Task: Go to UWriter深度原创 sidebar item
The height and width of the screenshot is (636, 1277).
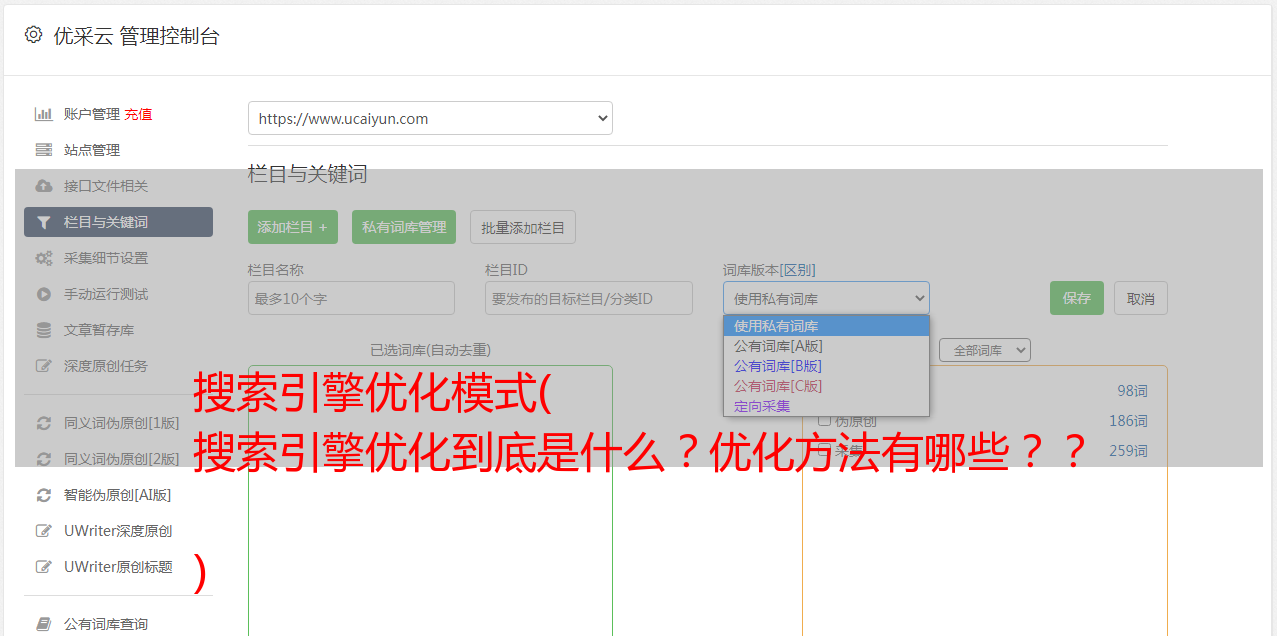Action: (118, 531)
